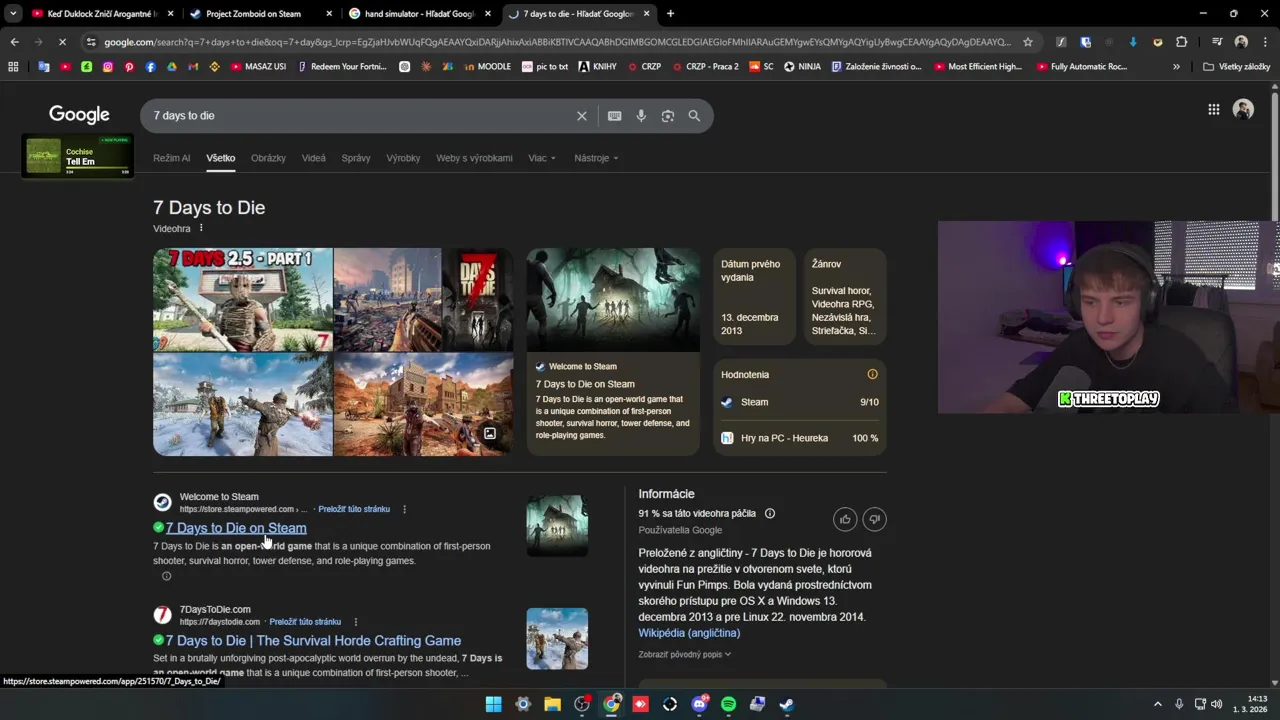Switch to Videá results tab
Image resolution: width=1280 pixels, height=720 pixels.
point(314,158)
